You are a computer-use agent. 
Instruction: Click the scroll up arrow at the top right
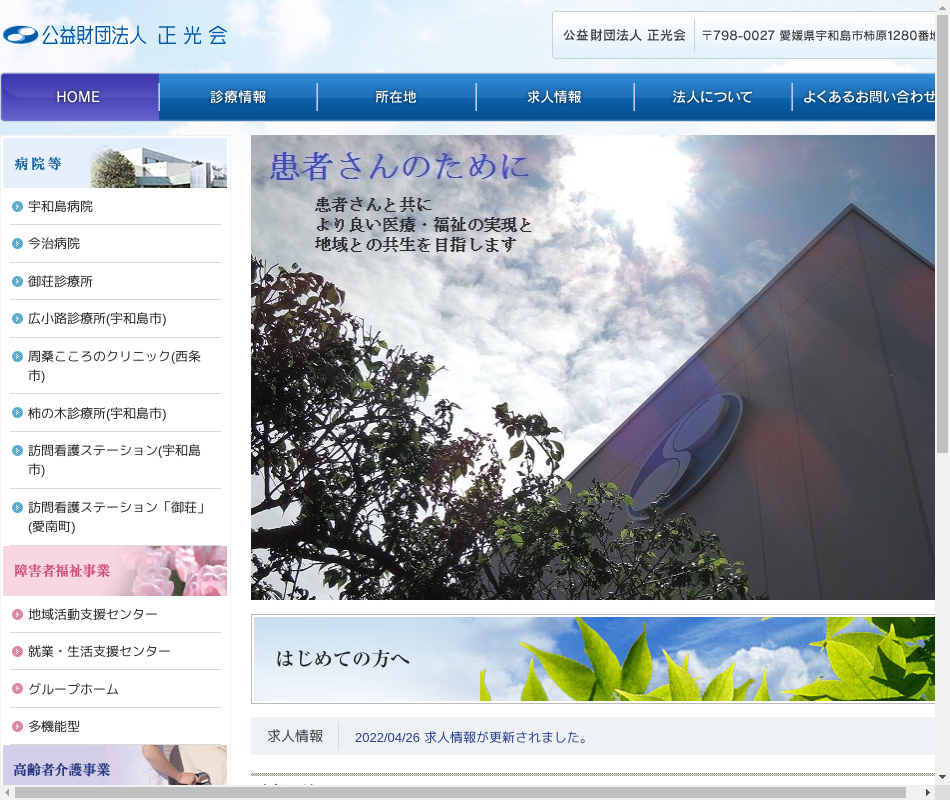click(942, 8)
